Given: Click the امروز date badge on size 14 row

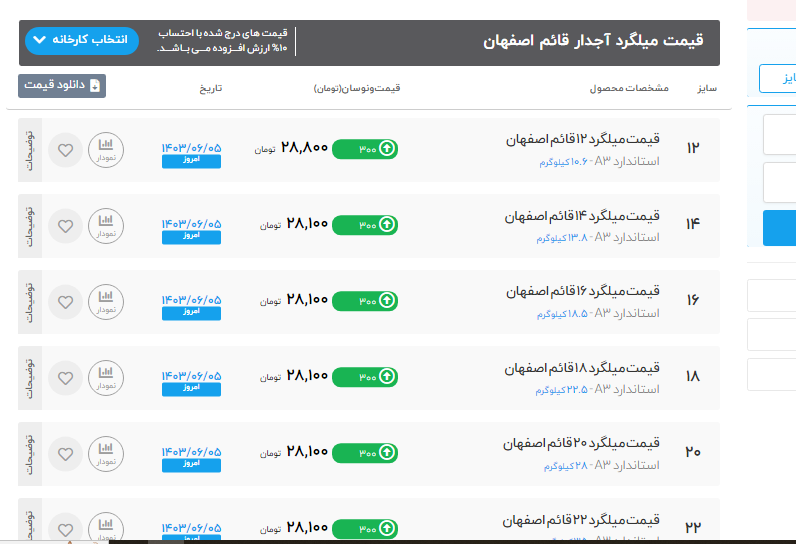Looking at the screenshot, I should coord(191,237).
